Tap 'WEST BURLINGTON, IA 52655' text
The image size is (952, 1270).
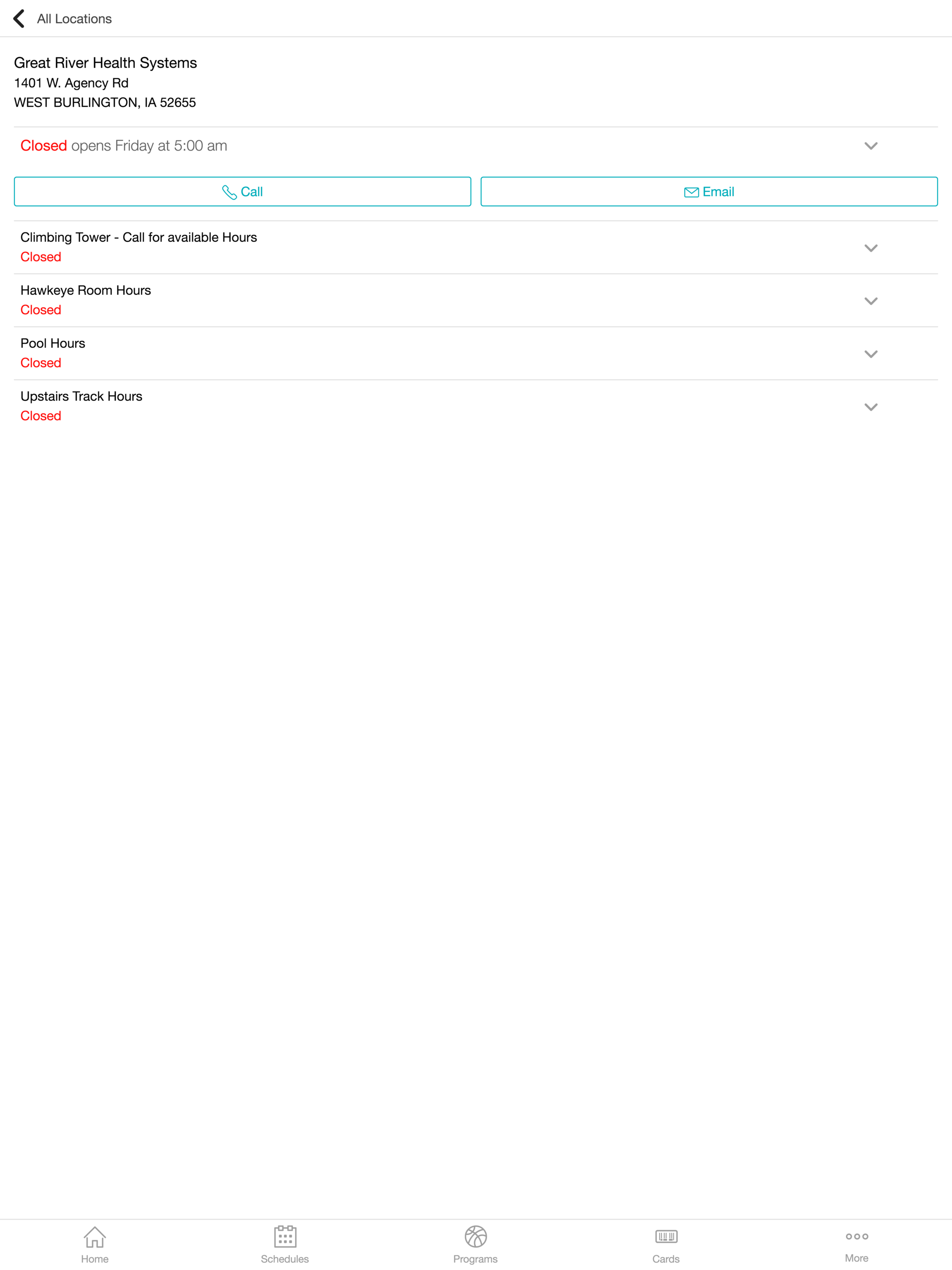105,102
